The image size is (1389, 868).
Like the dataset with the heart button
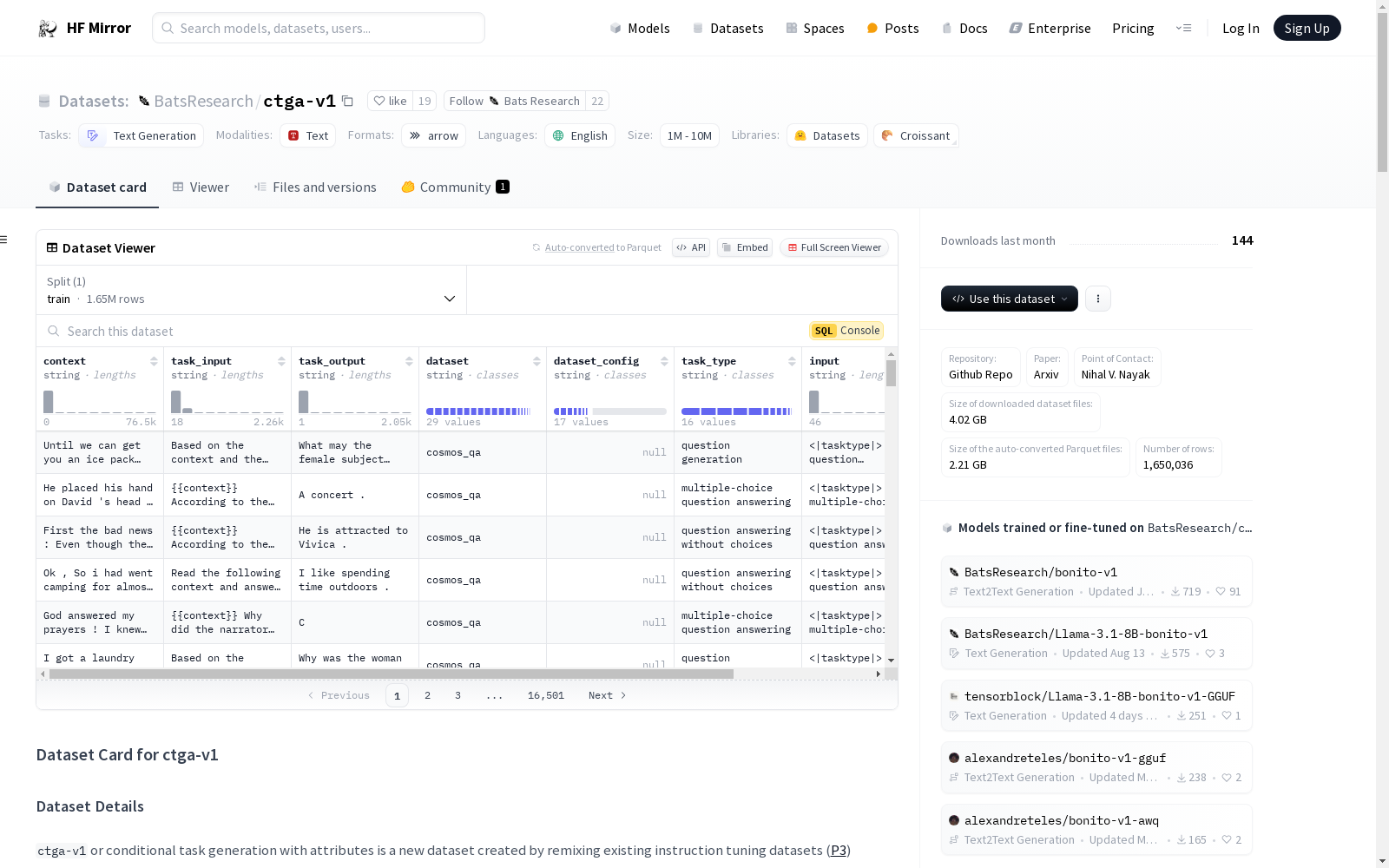[x=390, y=101]
